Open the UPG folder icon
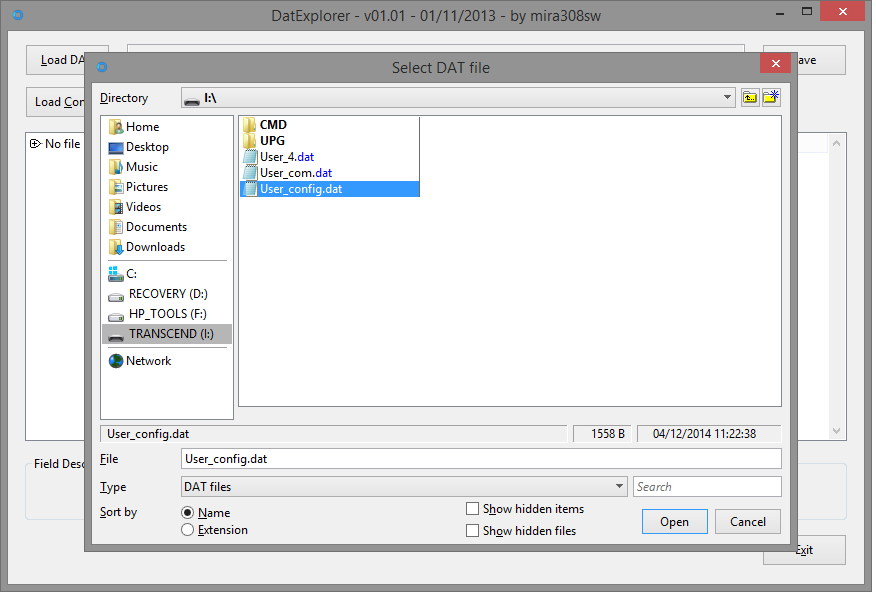 tap(250, 141)
